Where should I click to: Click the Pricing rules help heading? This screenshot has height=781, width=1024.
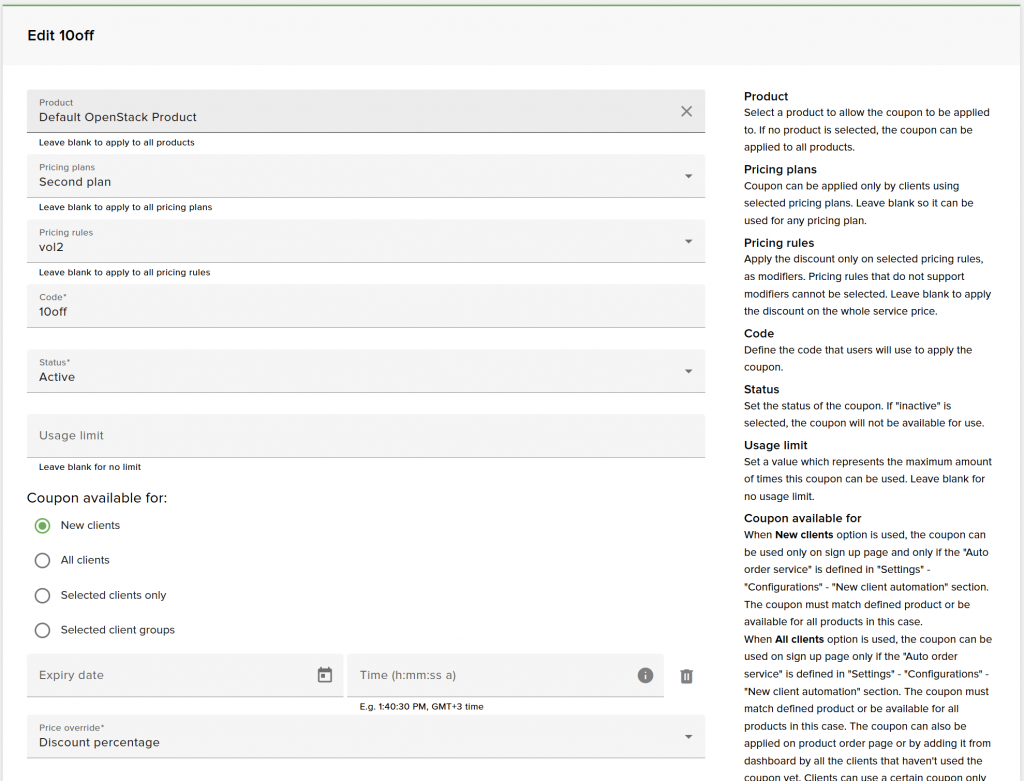pyautogui.click(x=779, y=243)
